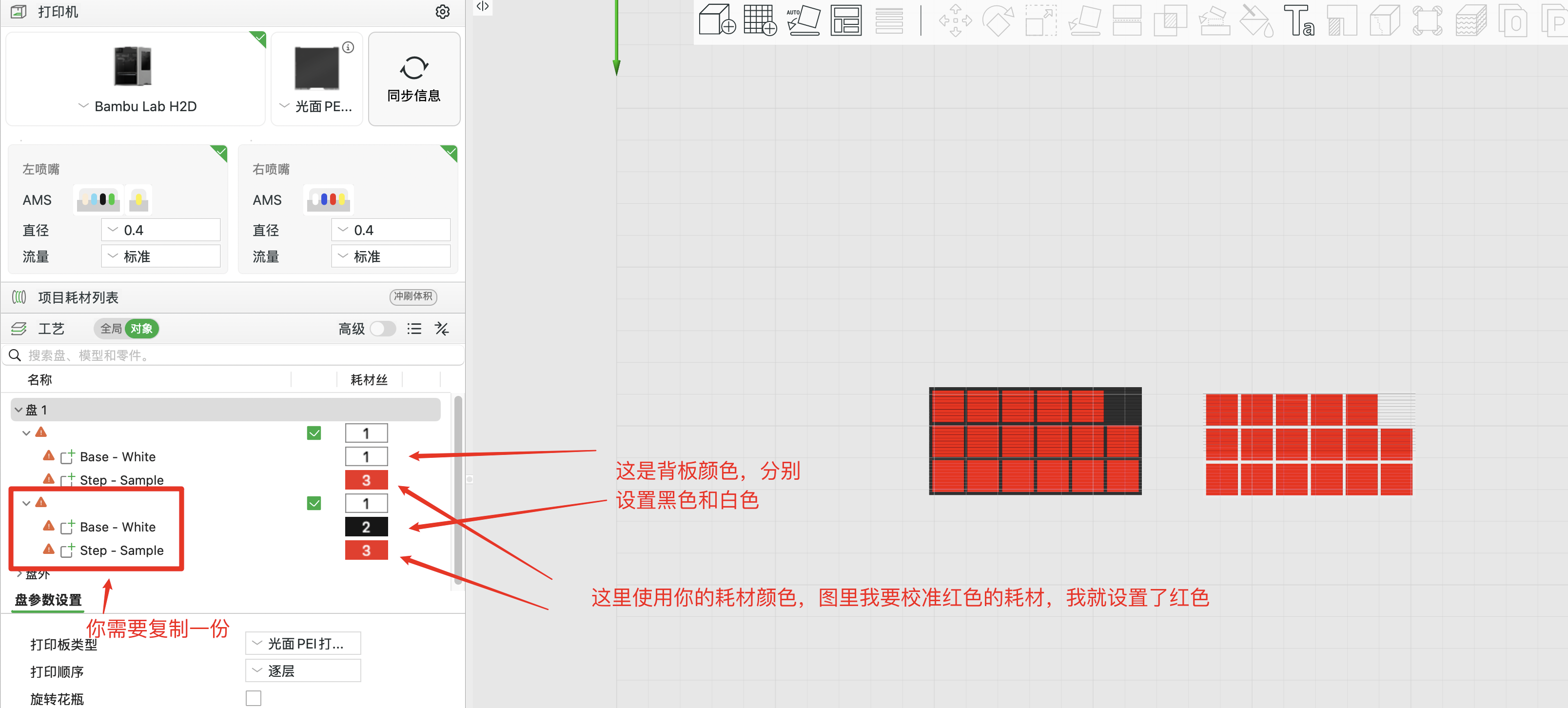Click the object list vertical scrollbar

click(458, 490)
